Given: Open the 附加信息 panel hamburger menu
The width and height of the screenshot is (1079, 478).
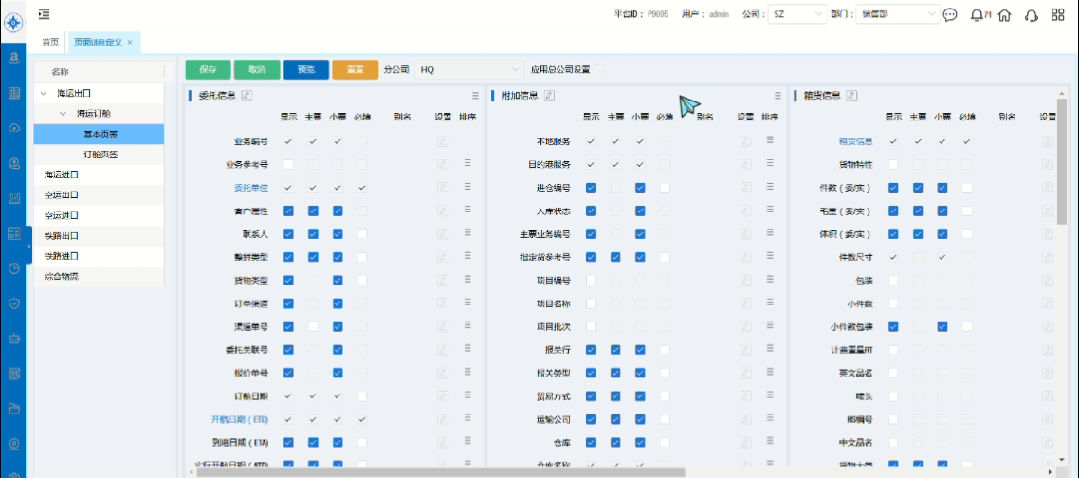Looking at the screenshot, I should [x=778, y=96].
